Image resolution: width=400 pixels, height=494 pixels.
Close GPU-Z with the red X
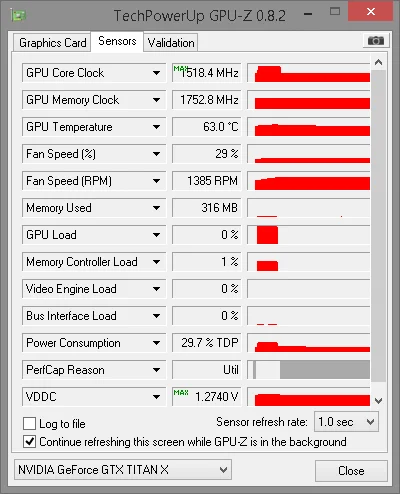tap(370, 12)
